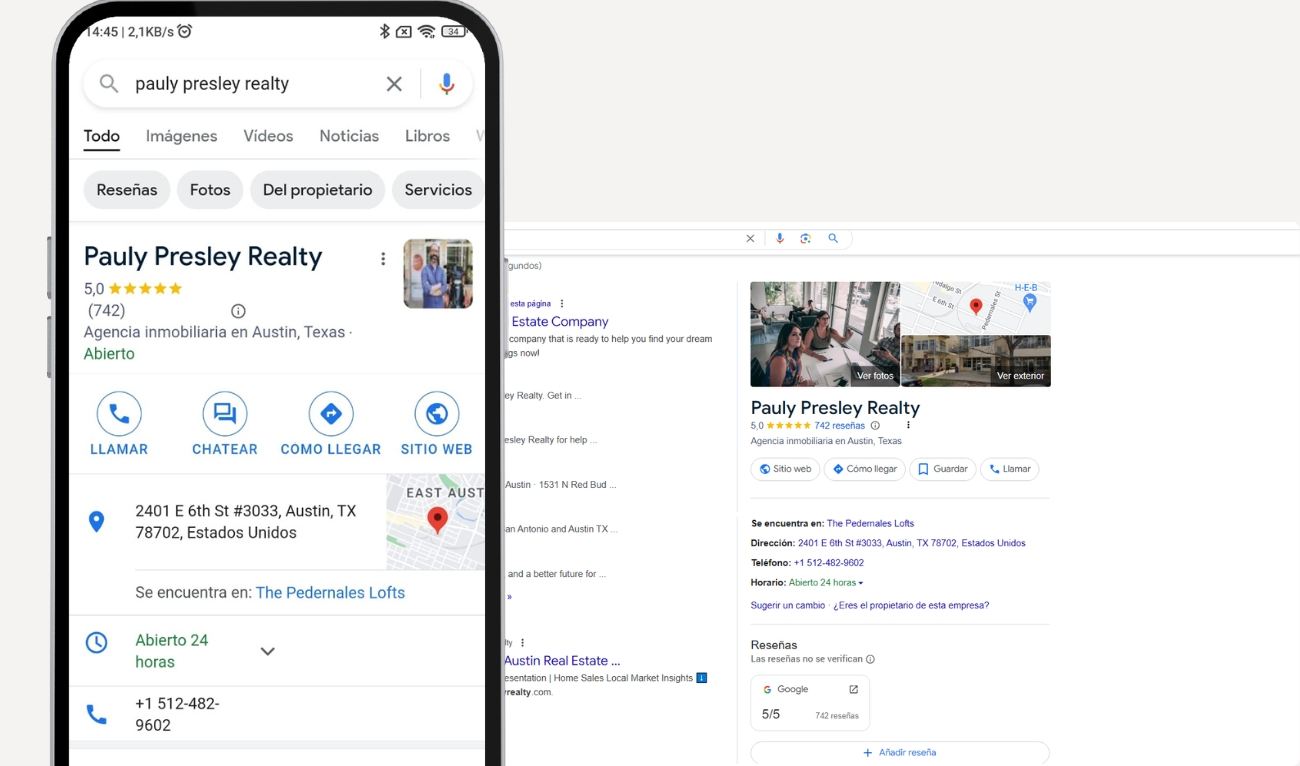Tap the COMO LLEGAR directions icon
This screenshot has height=766, width=1300.
[x=331, y=414]
